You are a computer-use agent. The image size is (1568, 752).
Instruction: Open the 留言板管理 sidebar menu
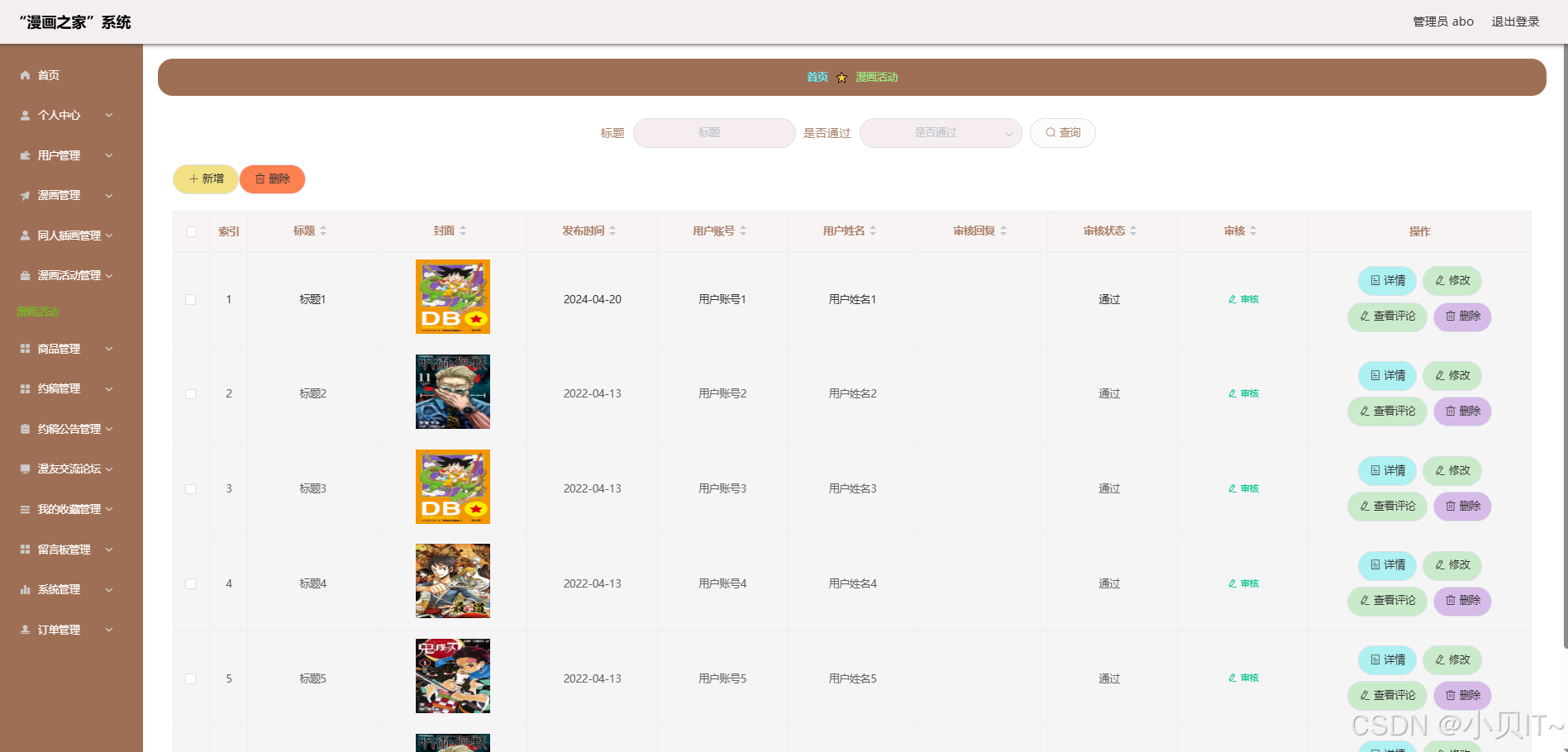click(x=71, y=550)
